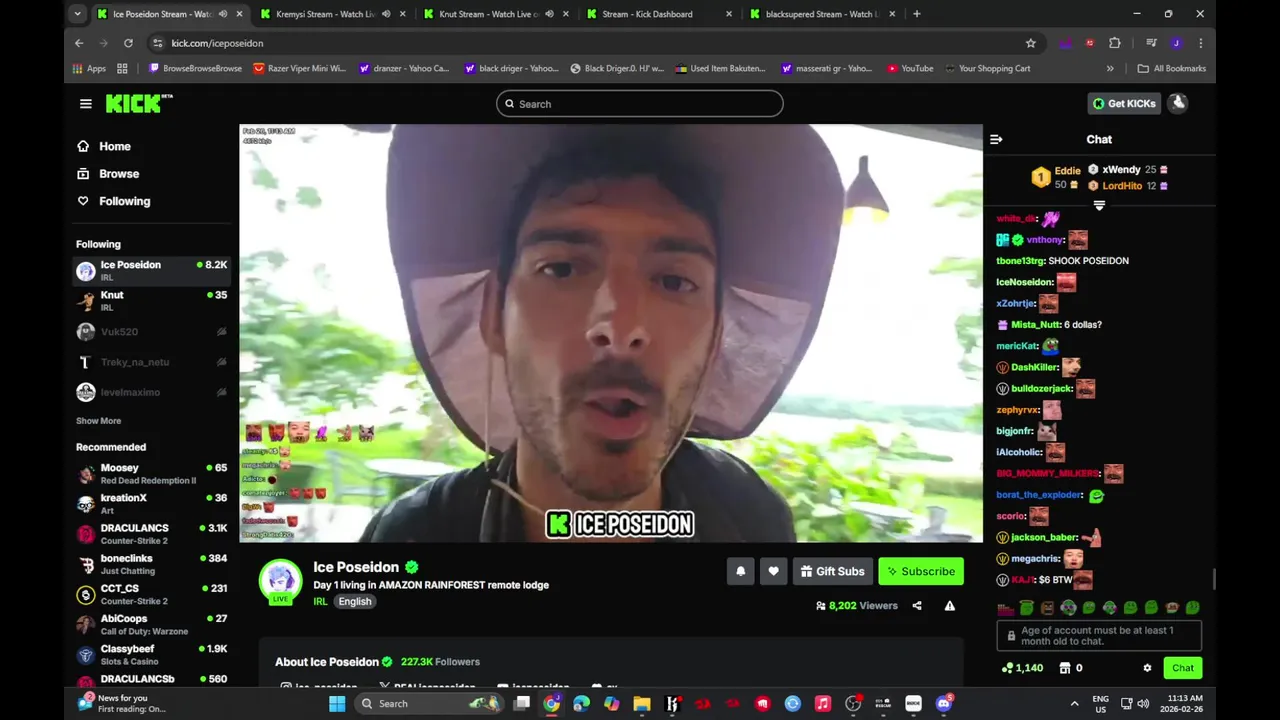Open the Browse sidebar link
Viewport: 1280px width, 720px height.
pos(119,173)
